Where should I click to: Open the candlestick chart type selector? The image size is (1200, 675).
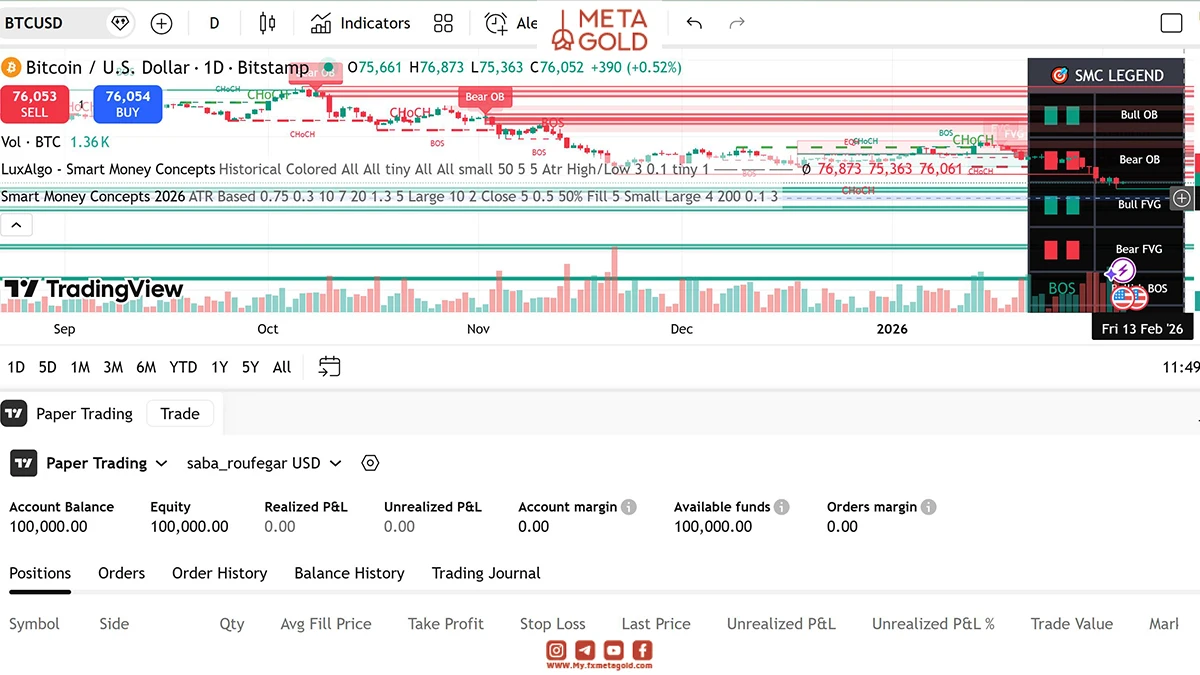pyautogui.click(x=266, y=23)
